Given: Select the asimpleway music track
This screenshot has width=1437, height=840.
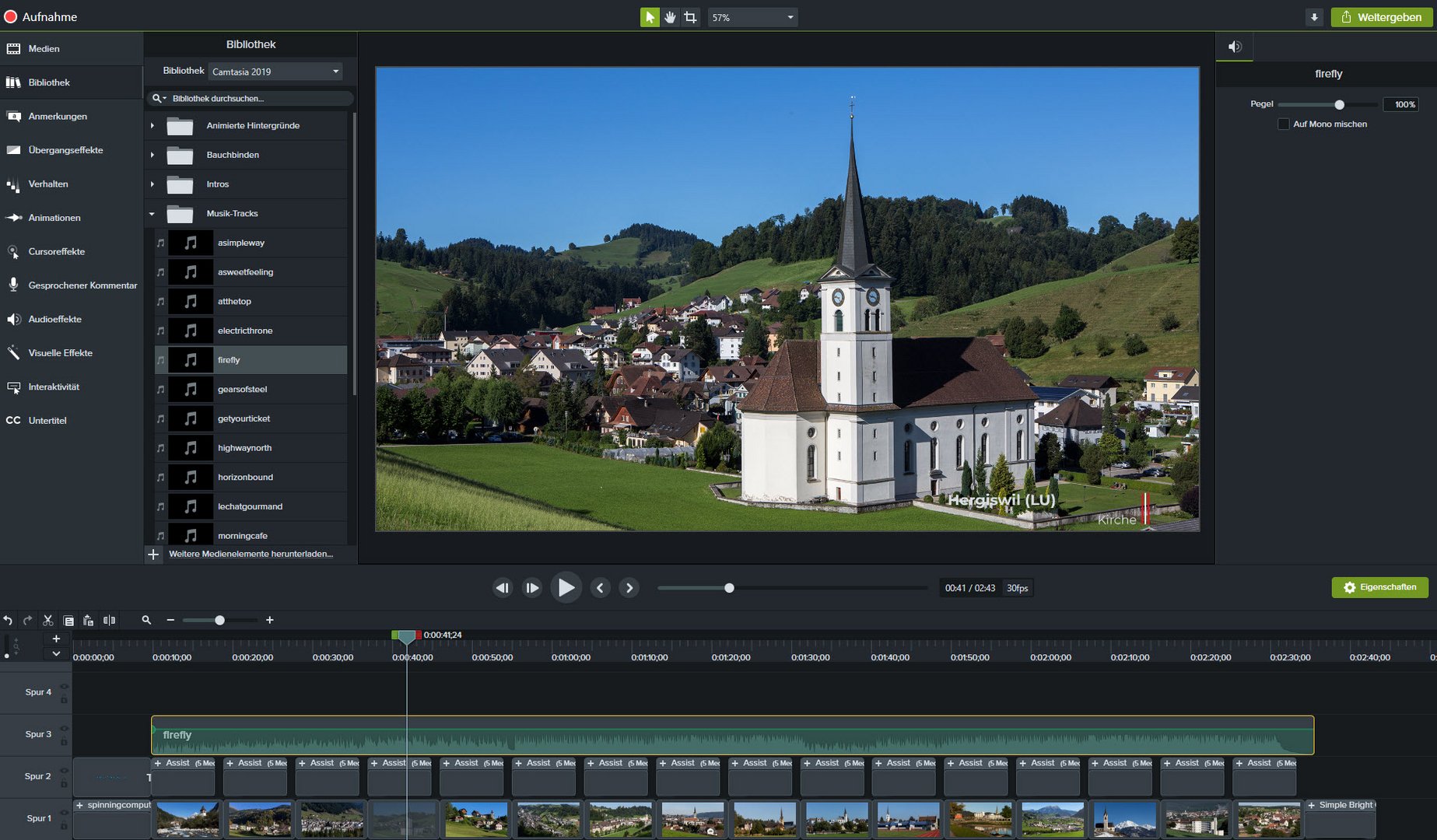Looking at the screenshot, I should click(251, 243).
